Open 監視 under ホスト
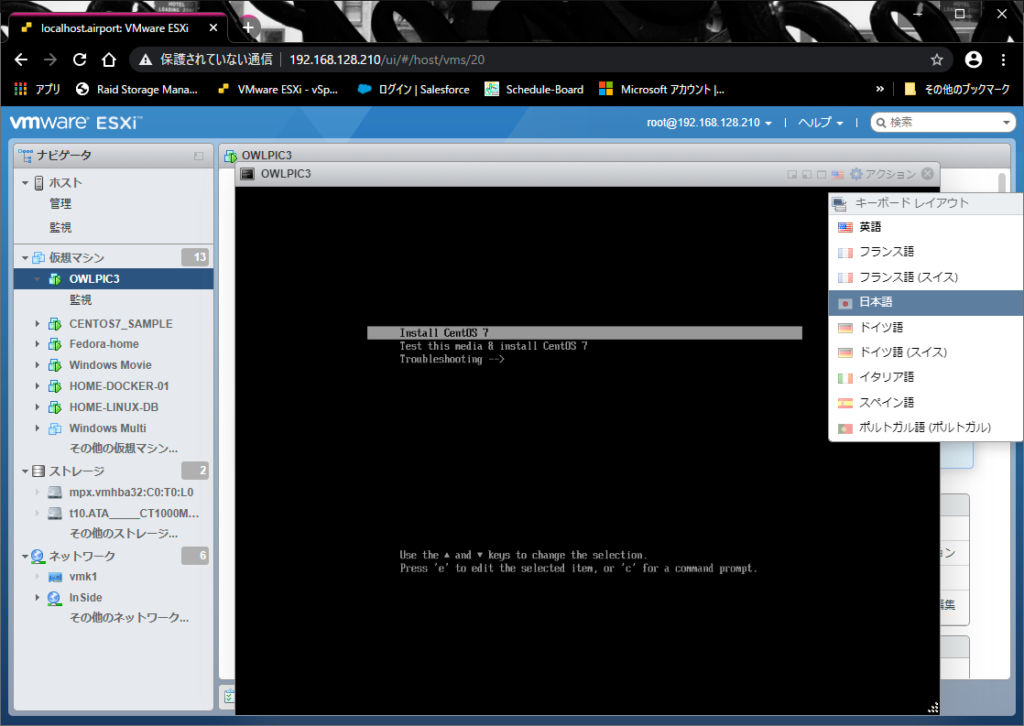1024x726 pixels. (x=61, y=227)
